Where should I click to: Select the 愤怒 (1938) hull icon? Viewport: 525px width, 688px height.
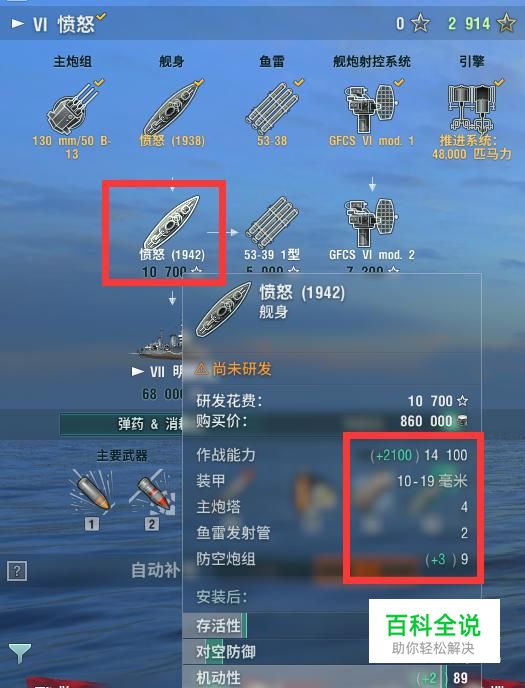[x=172, y=108]
